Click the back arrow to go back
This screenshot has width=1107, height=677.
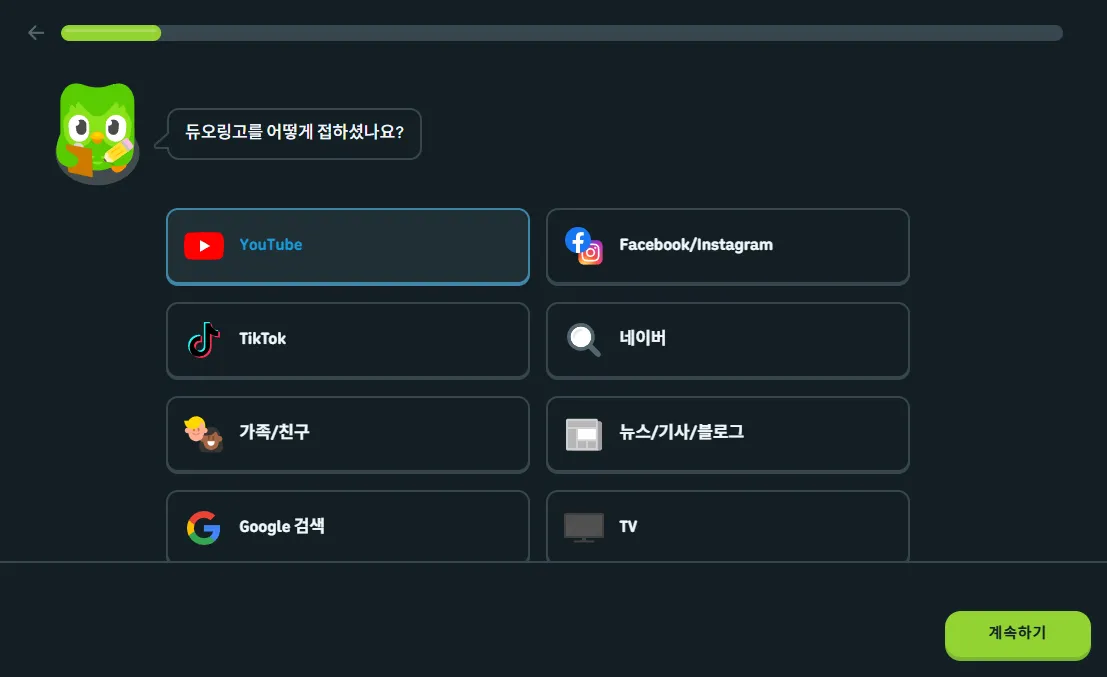click(35, 32)
